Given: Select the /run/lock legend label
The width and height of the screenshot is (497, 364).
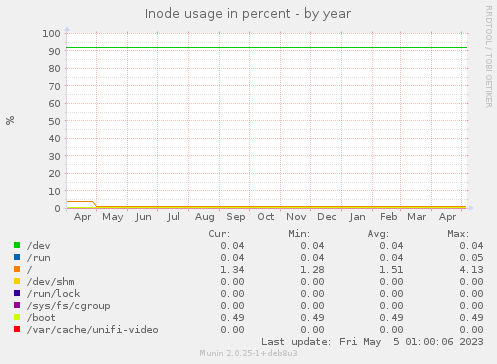Looking at the screenshot, I should (54, 294).
